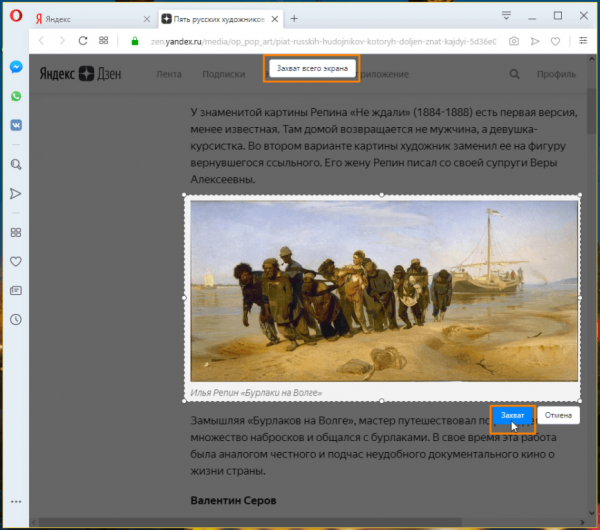
Task: Click the snapshot camera icon
Action: click(514, 41)
